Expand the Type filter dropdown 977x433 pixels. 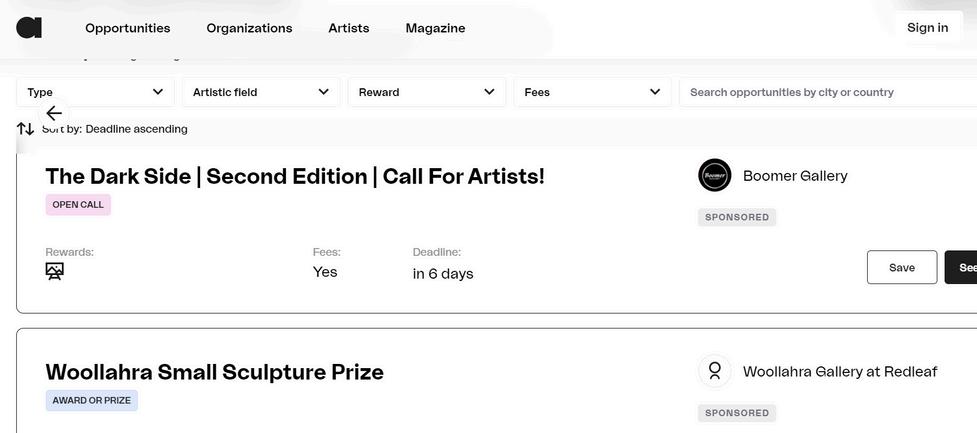click(x=95, y=92)
